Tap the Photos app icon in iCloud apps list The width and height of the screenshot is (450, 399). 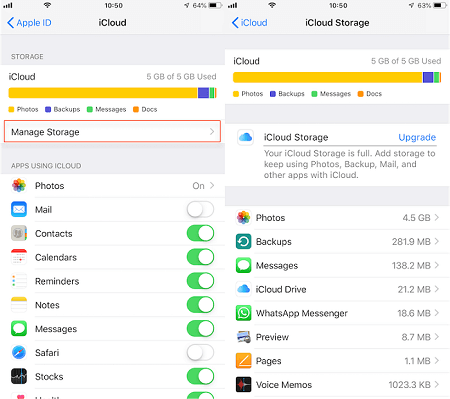point(19,185)
